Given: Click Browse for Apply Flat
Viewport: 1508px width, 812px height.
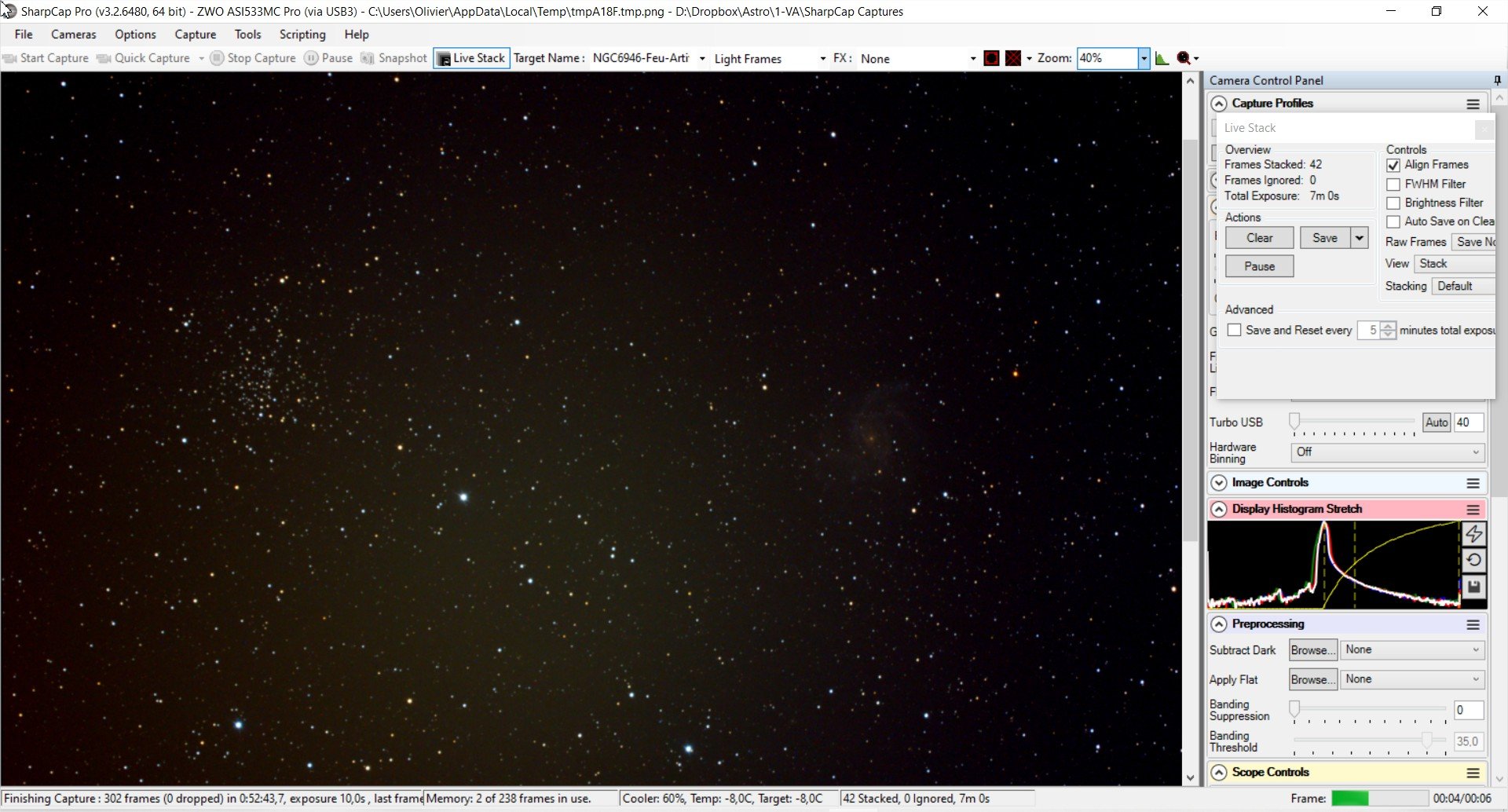Looking at the screenshot, I should pos(1312,680).
